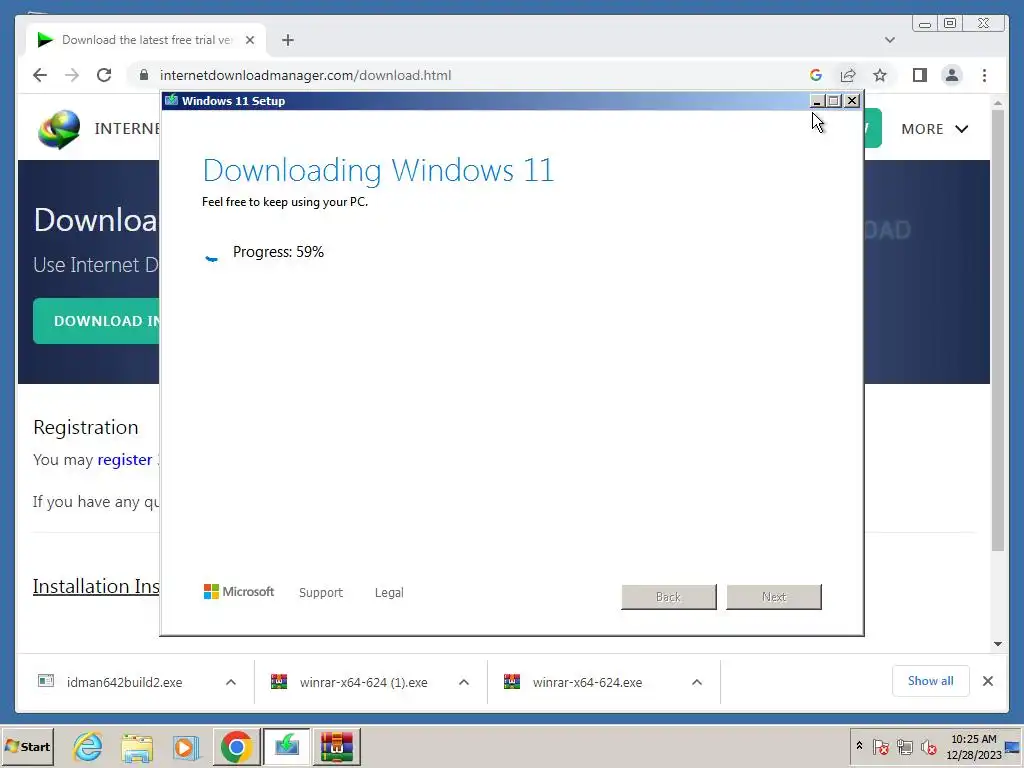
Task: Expand the MORE menu on IDM site
Action: coord(935,129)
